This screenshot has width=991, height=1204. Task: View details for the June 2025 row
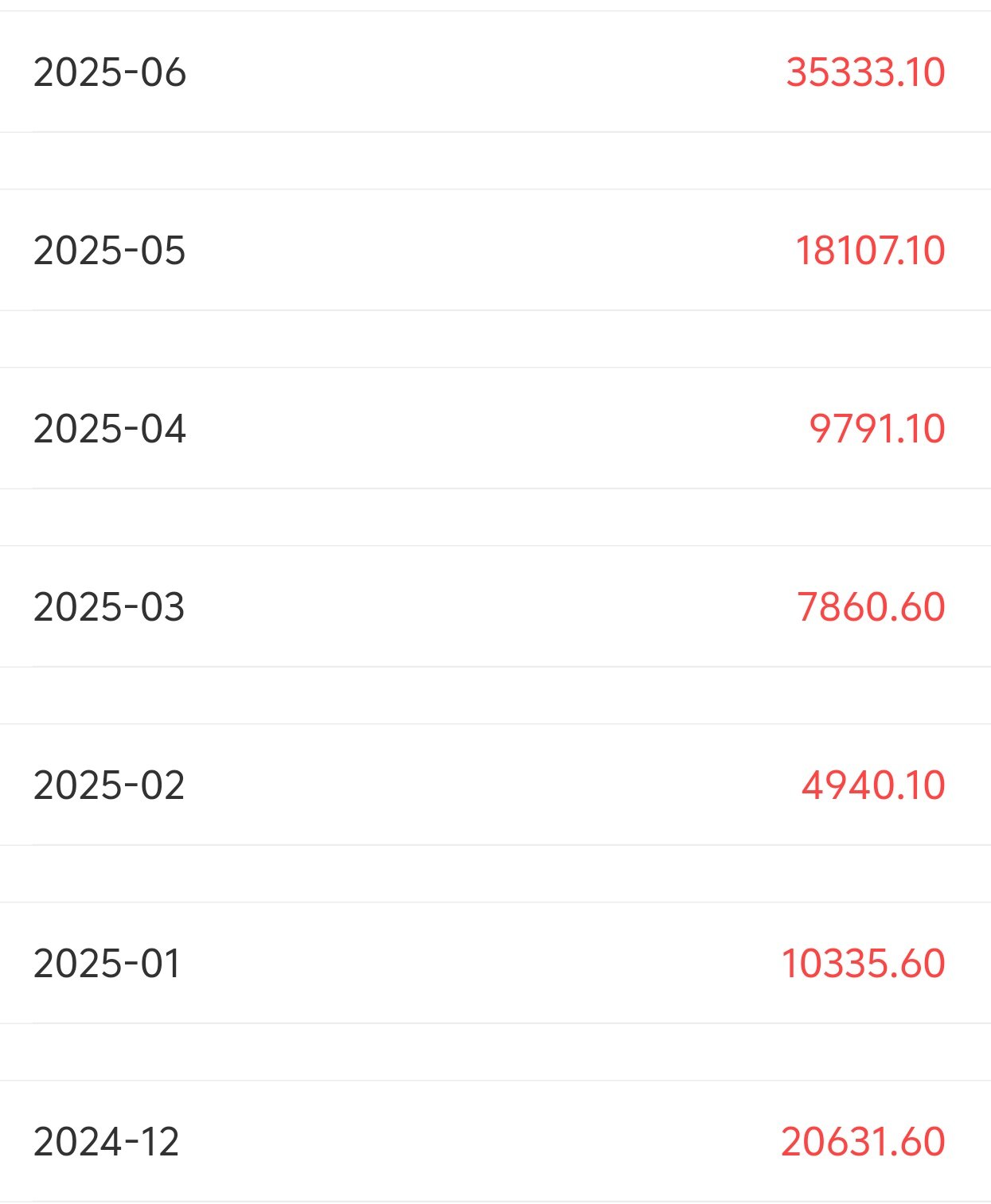coord(495,72)
